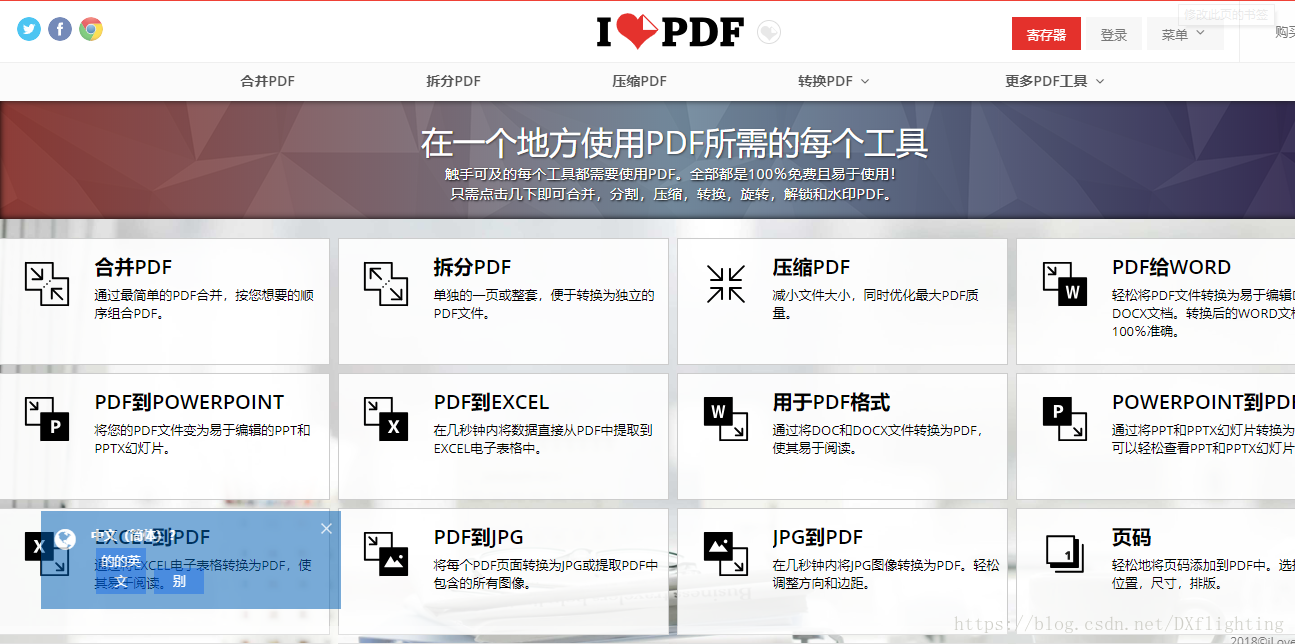Screen dimensions: 1295x644
Task: Click the 用于PDF格式 Word-to-PDF icon
Action: click(726, 418)
